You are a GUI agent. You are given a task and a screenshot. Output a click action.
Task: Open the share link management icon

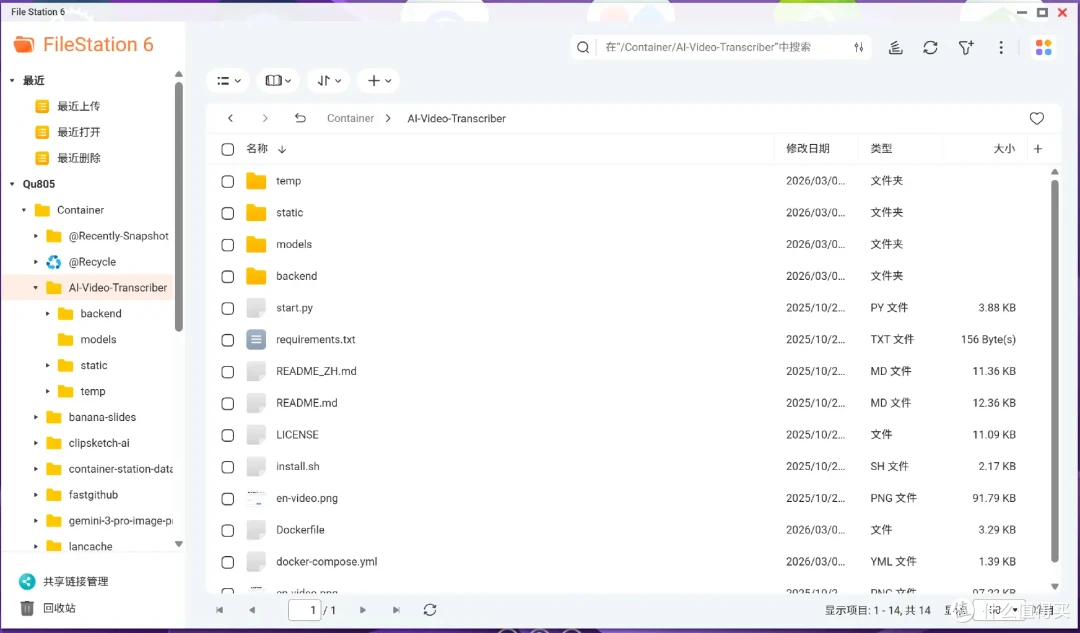pos(27,581)
